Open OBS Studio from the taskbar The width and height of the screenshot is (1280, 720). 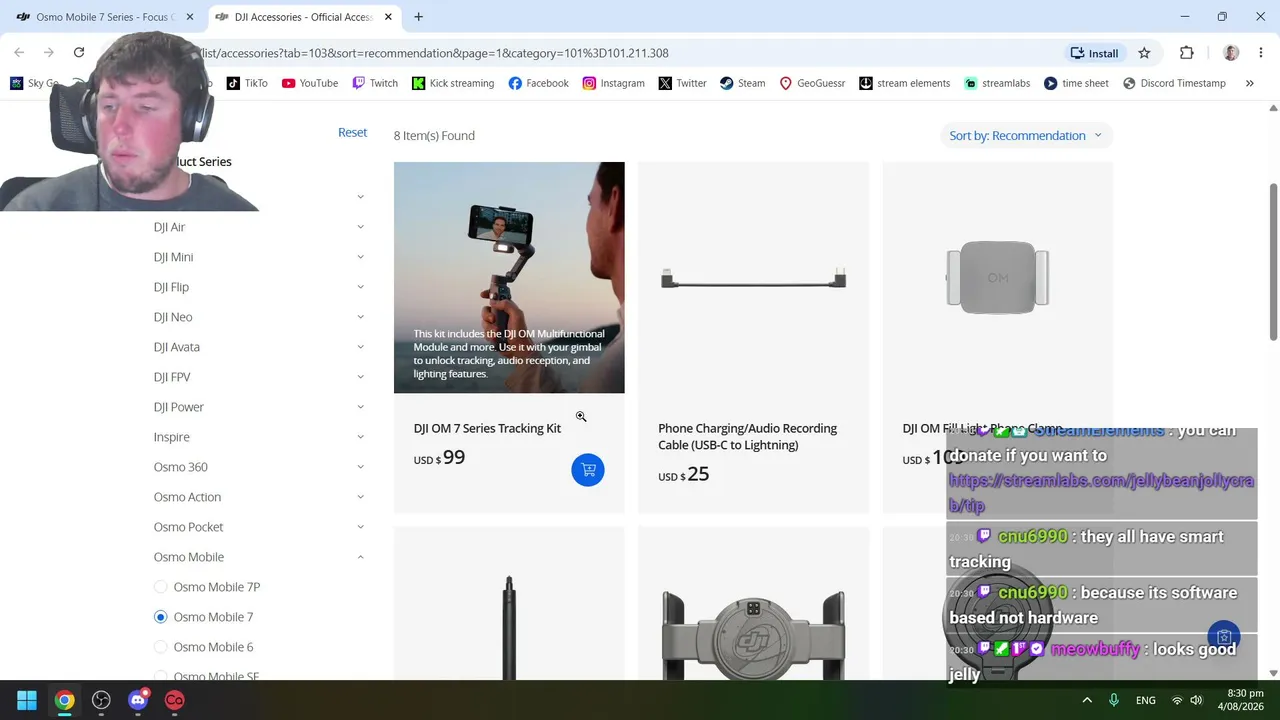(x=101, y=700)
